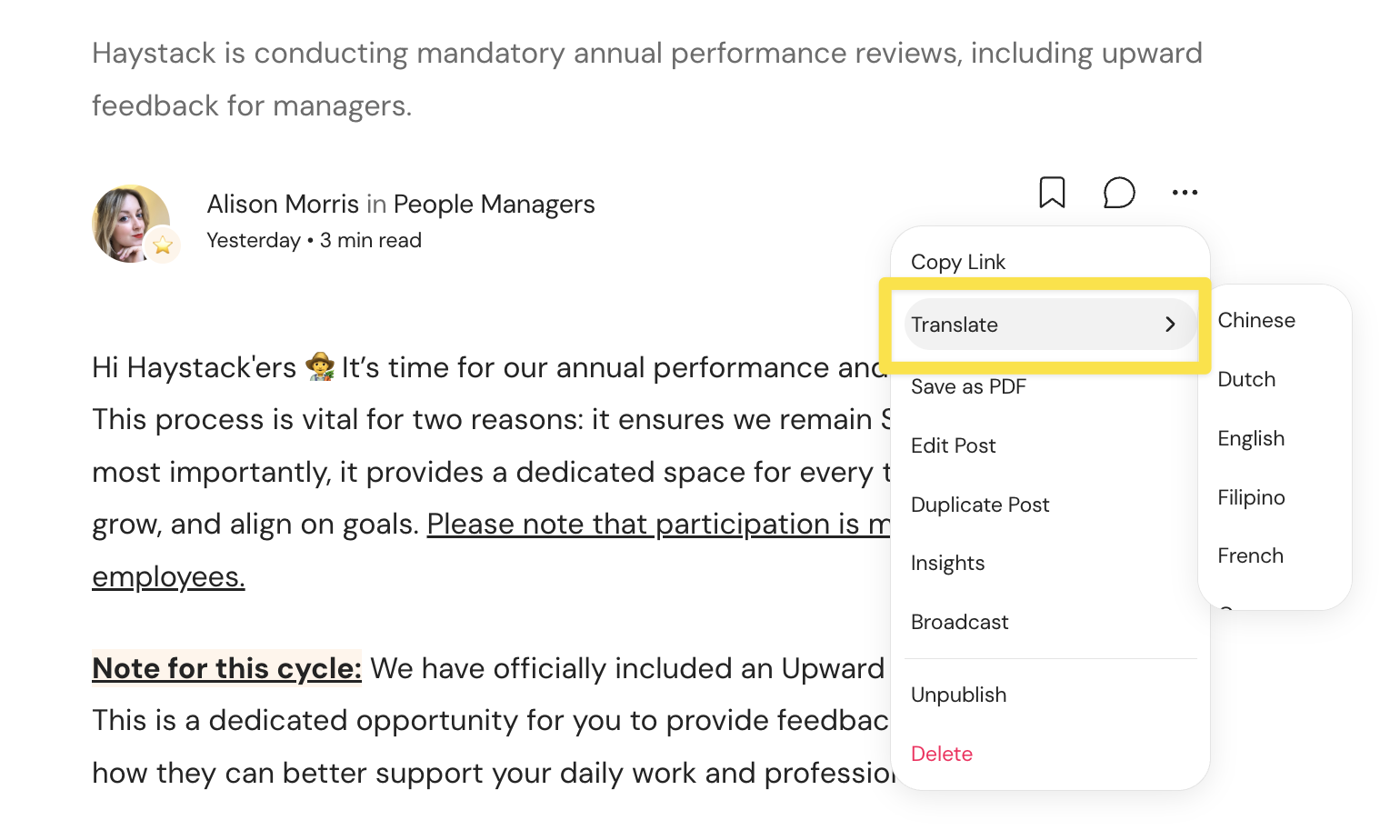Image resolution: width=1400 pixels, height=840 pixels.
Task: Open the People Managers group link
Action: pos(494,205)
